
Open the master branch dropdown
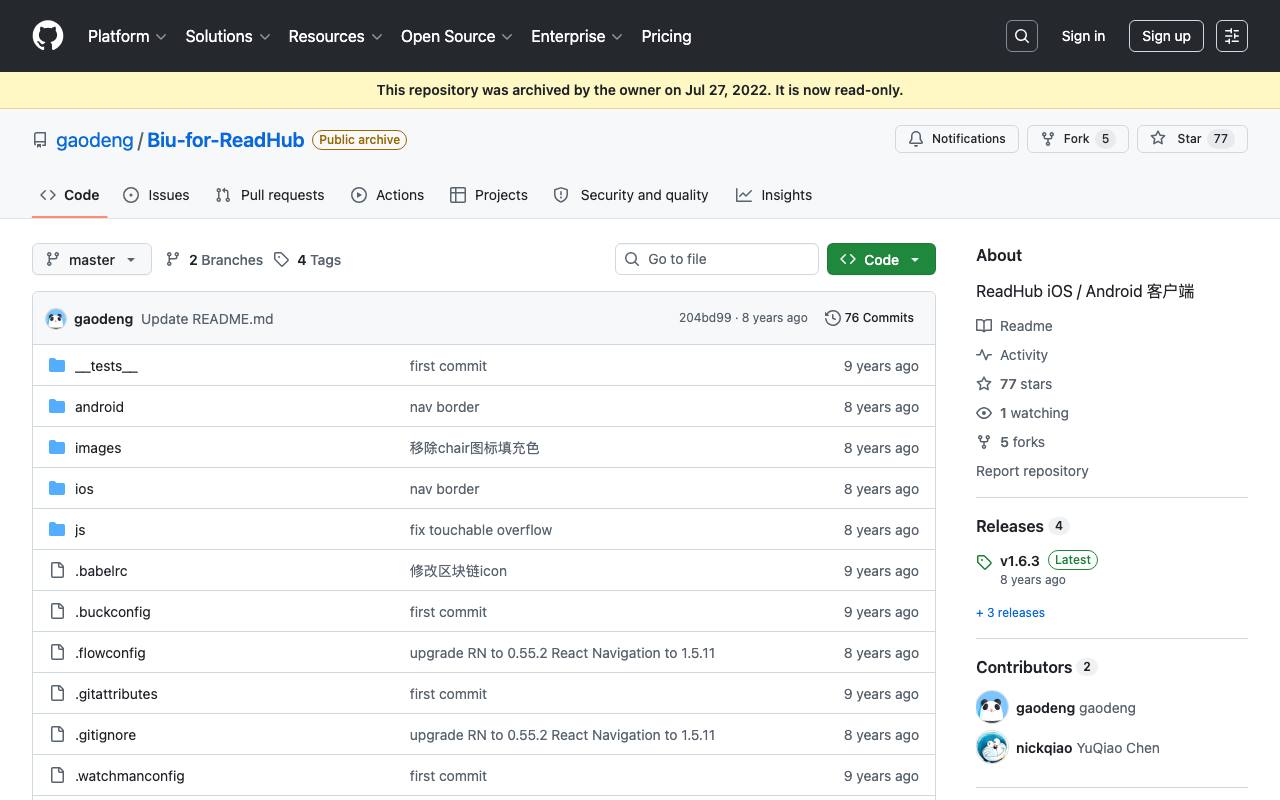point(92,260)
